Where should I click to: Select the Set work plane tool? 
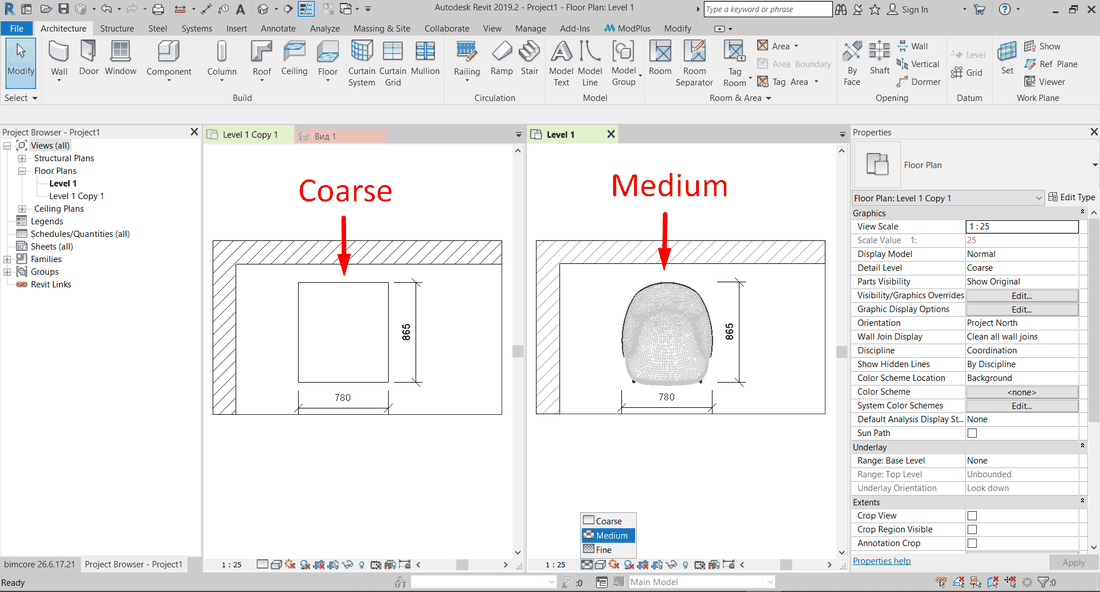(1007, 58)
